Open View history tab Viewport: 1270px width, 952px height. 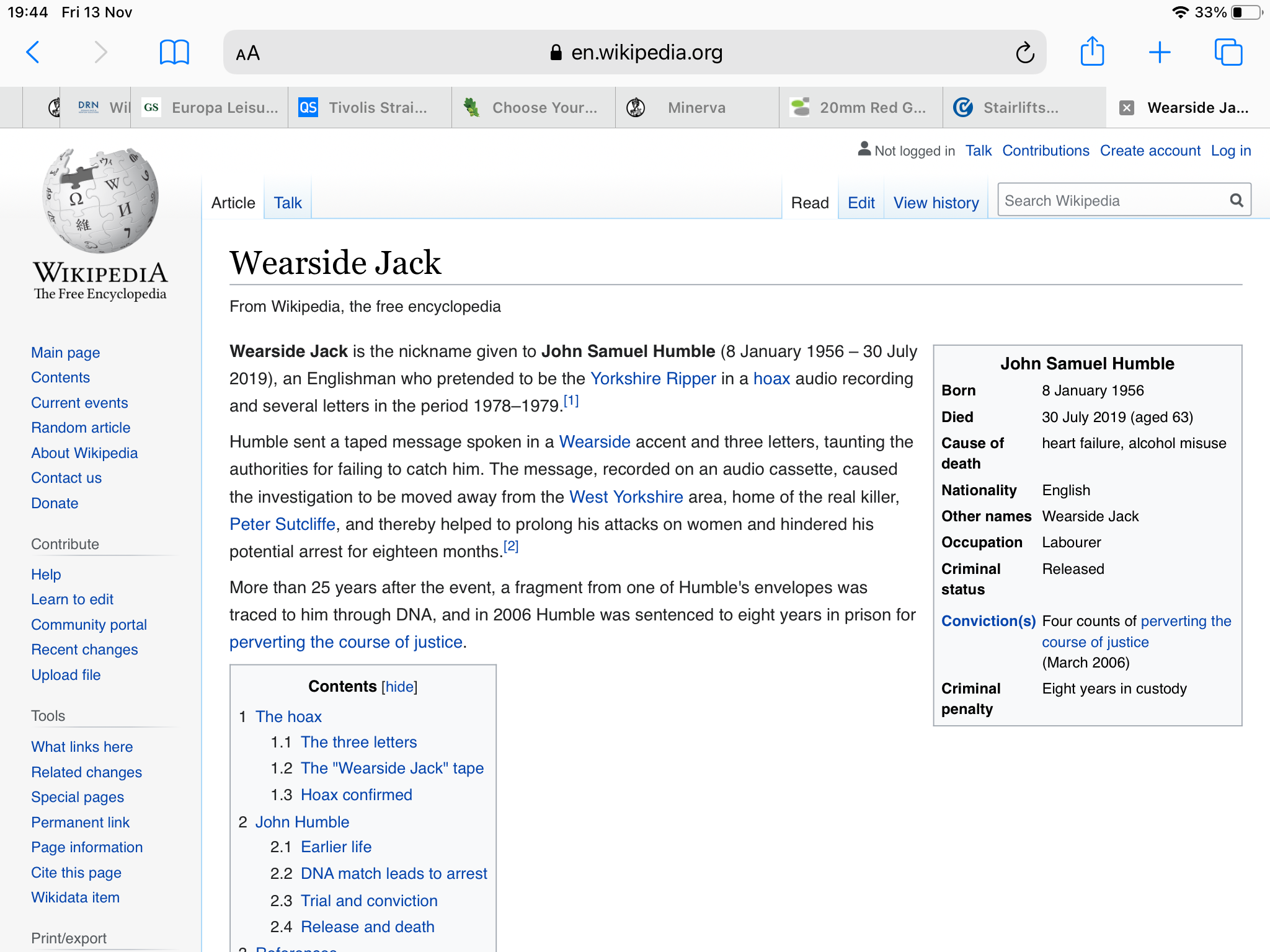pos(936,203)
